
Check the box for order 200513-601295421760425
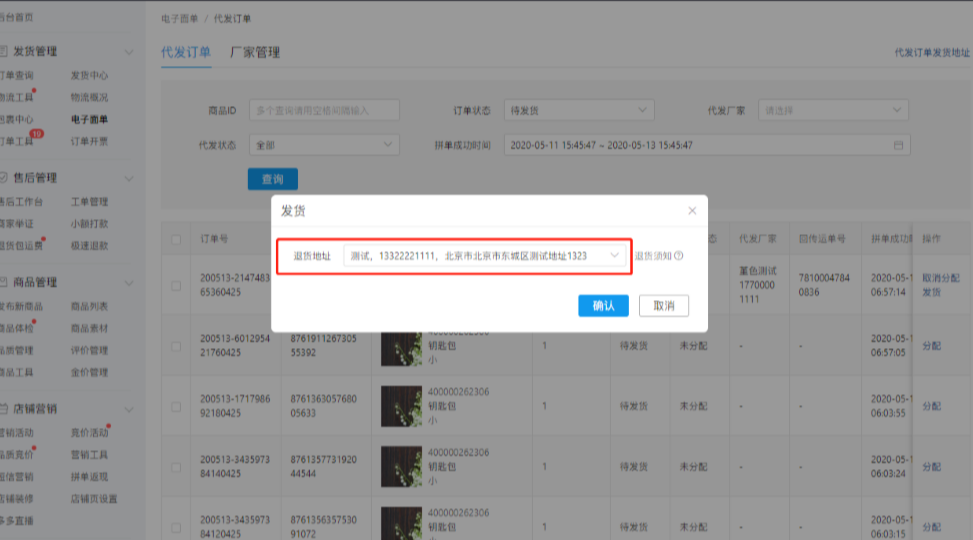click(177, 347)
